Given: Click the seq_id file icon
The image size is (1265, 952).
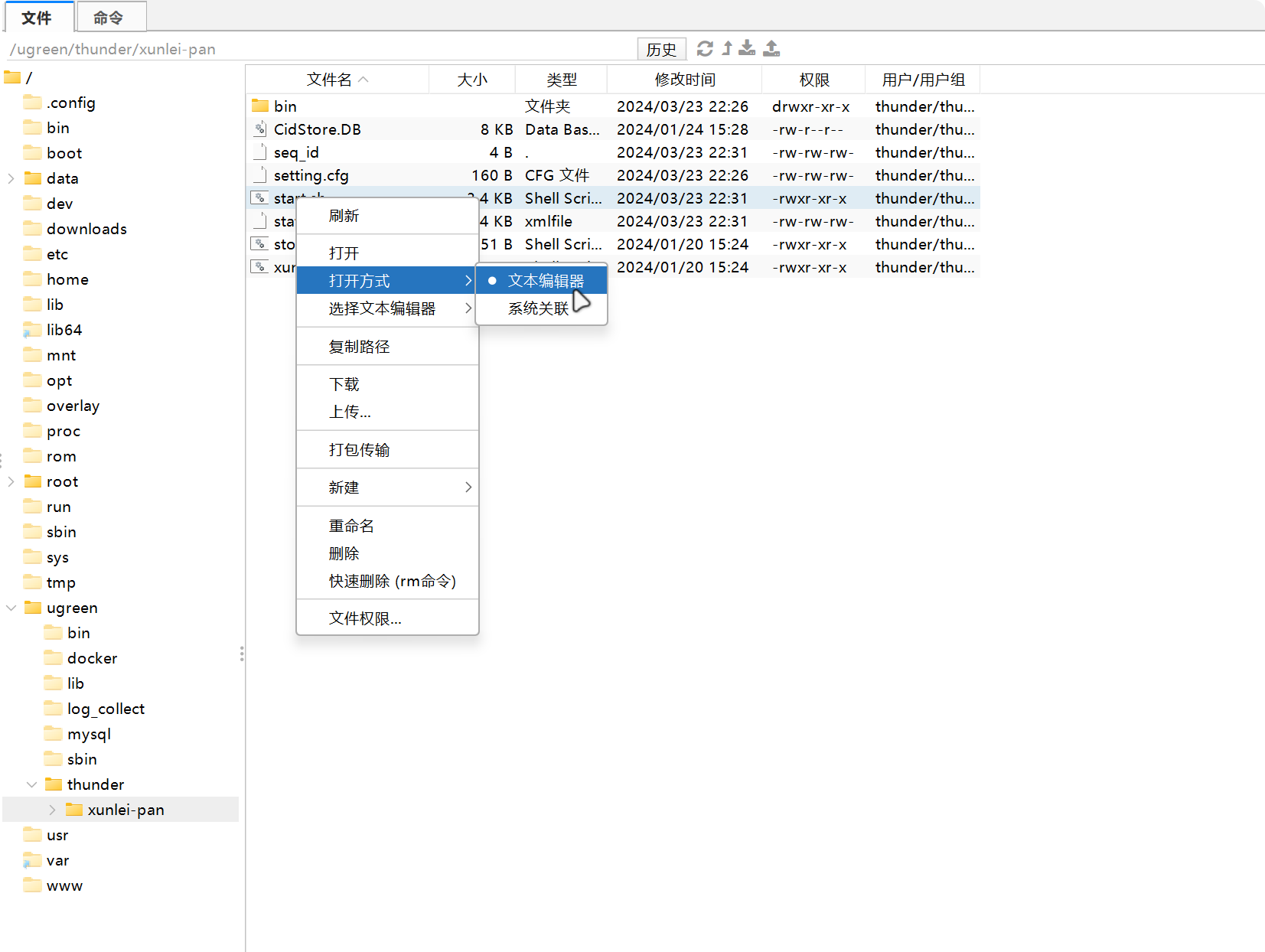Looking at the screenshot, I should [x=260, y=152].
